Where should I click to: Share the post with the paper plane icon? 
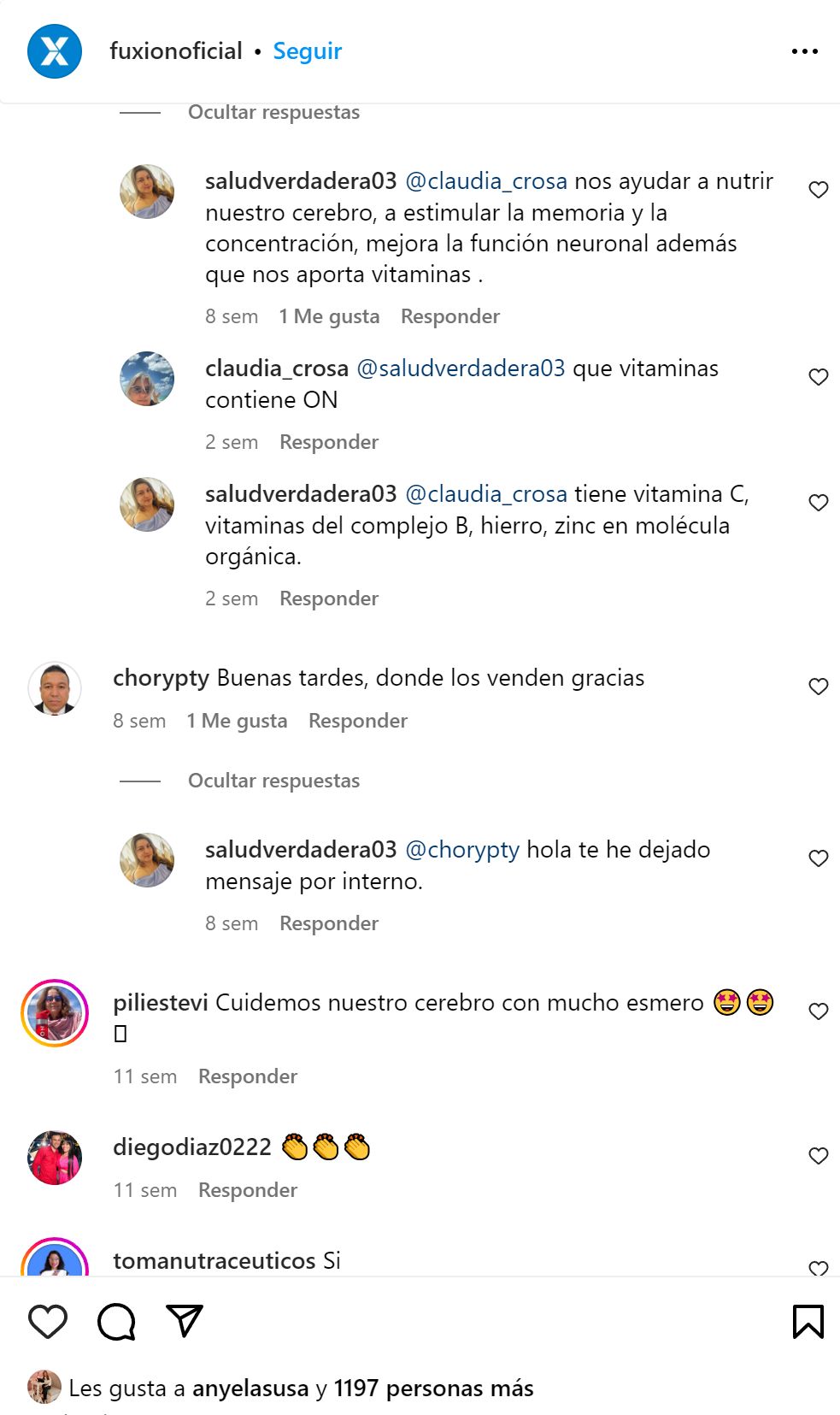pos(185,1321)
